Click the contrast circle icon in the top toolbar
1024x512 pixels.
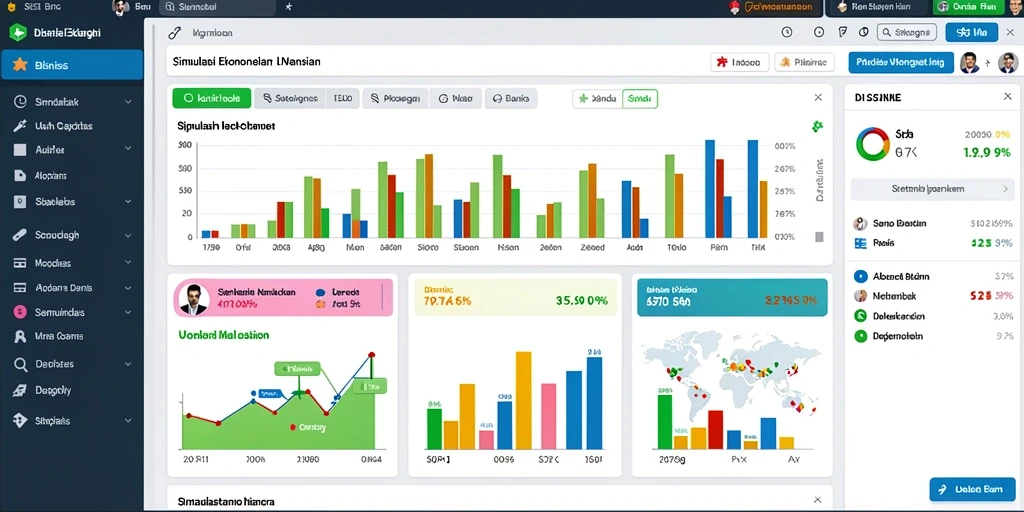863,32
